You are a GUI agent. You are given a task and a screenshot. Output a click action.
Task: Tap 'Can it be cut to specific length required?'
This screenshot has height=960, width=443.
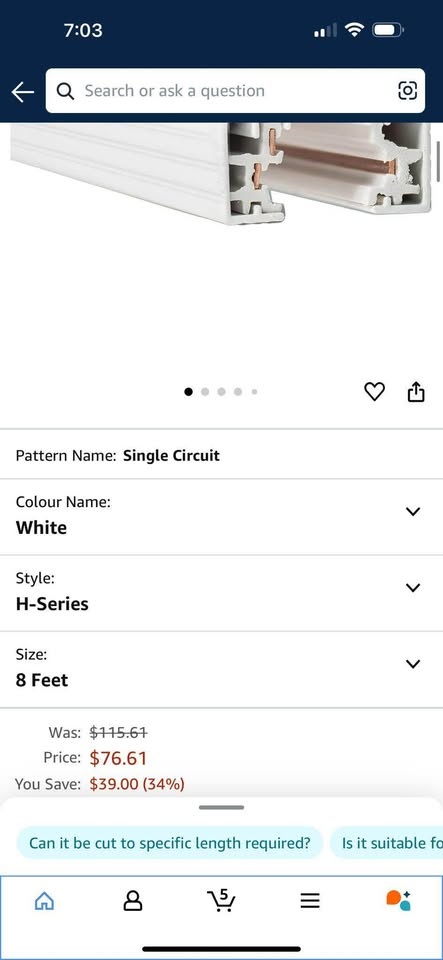169,843
